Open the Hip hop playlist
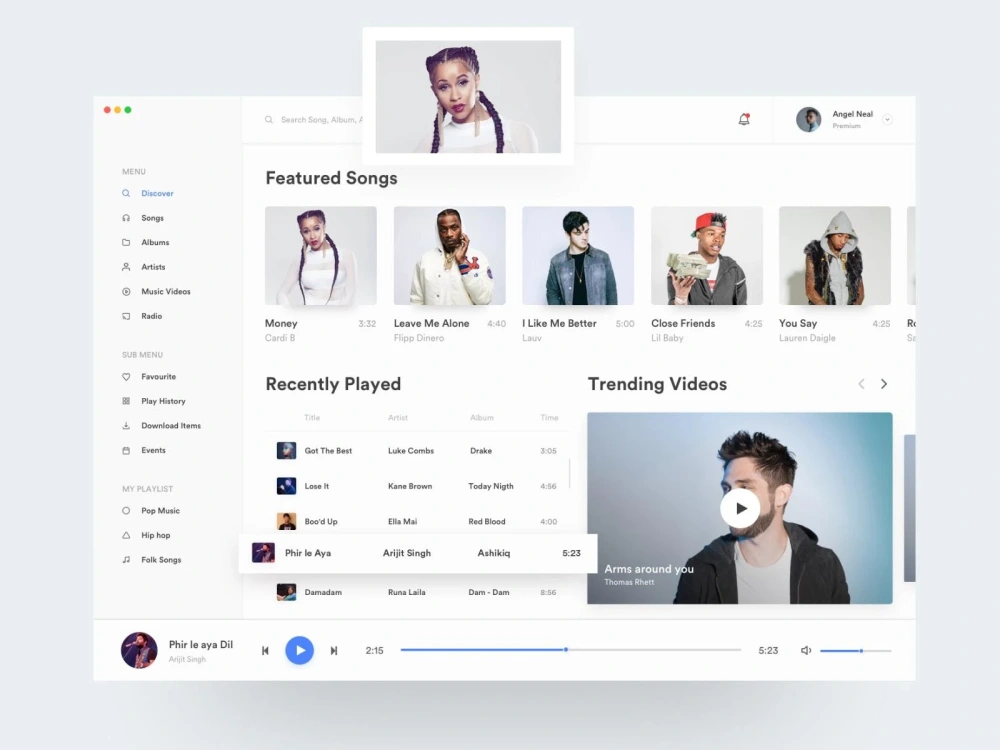The height and width of the screenshot is (750, 1000). [156, 535]
